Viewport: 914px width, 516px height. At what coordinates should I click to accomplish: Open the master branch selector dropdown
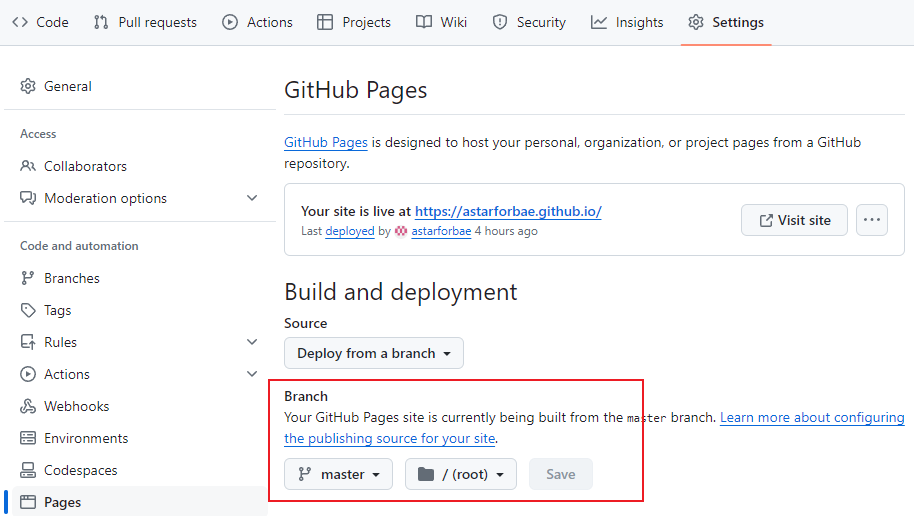338,474
